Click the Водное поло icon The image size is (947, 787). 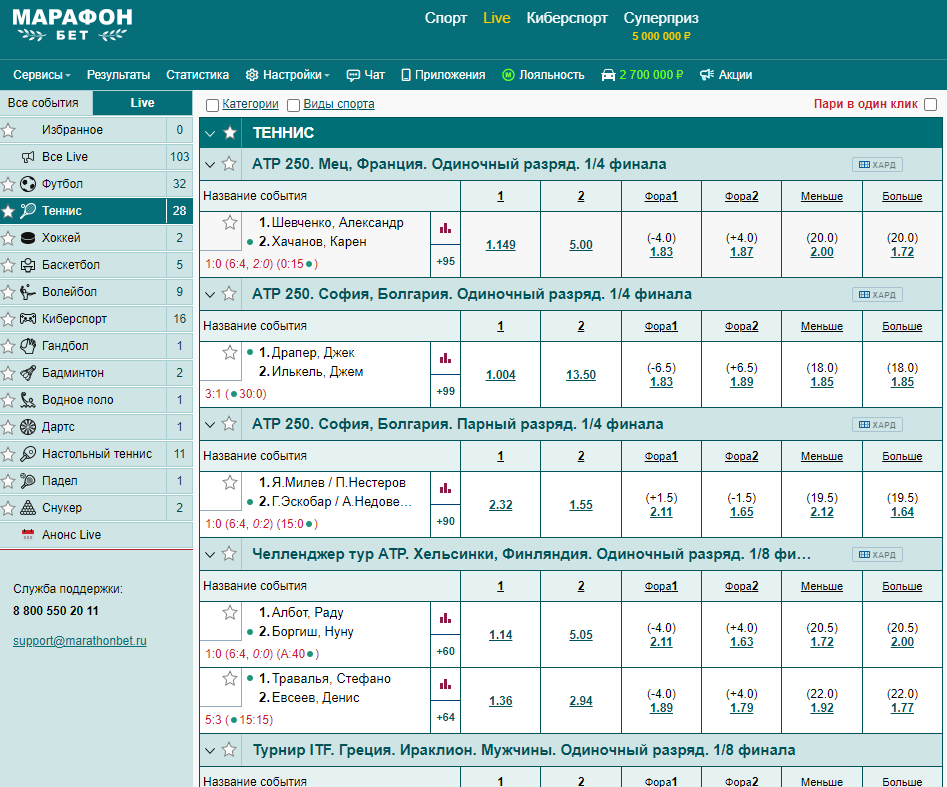tap(28, 400)
